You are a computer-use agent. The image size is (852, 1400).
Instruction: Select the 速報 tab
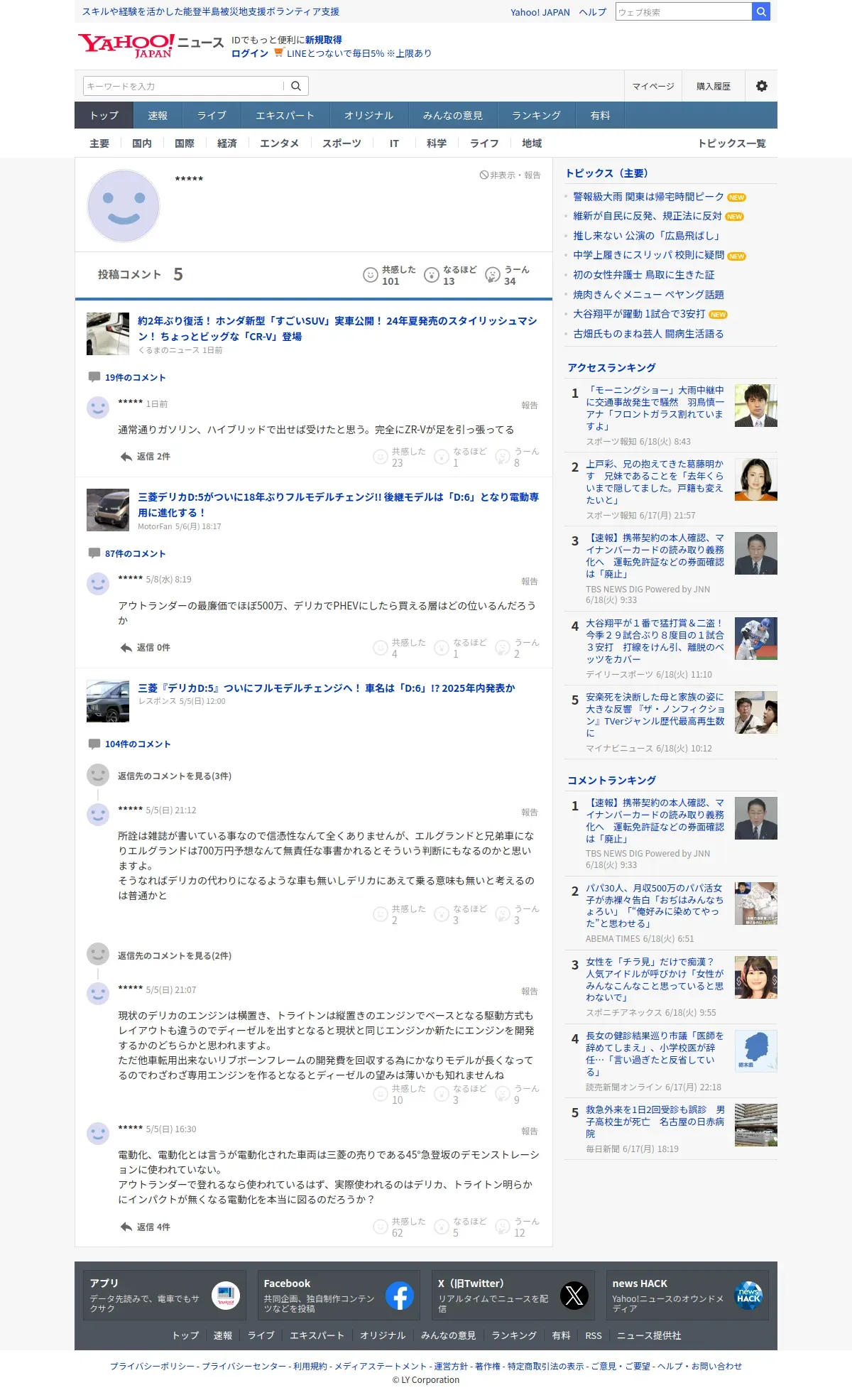[158, 115]
